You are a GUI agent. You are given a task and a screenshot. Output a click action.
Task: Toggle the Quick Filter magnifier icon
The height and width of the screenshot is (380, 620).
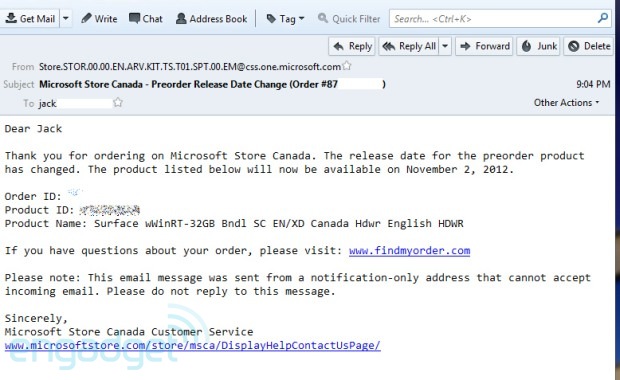(x=323, y=18)
